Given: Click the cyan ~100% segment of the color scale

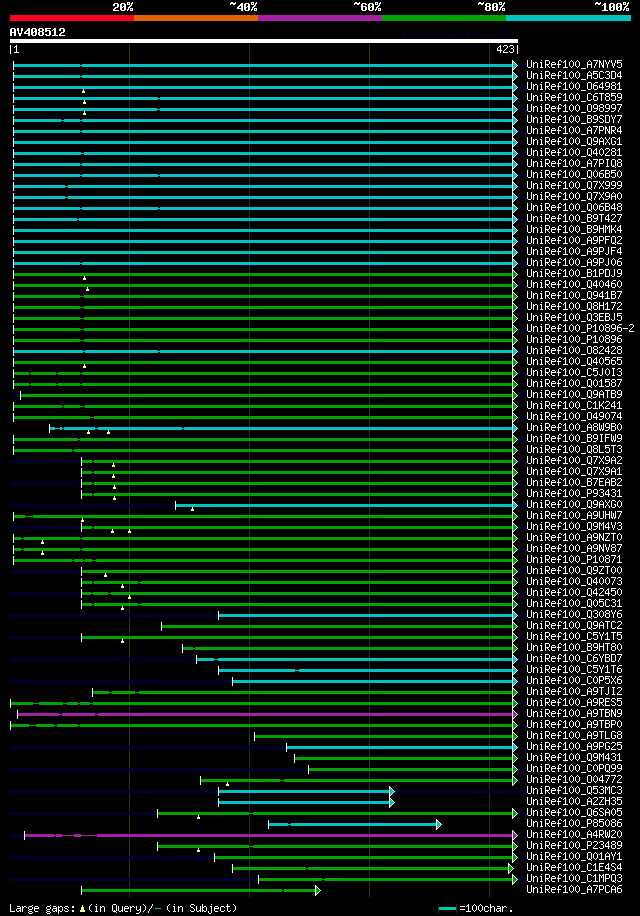Looking at the screenshot, I should (x=568, y=18).
